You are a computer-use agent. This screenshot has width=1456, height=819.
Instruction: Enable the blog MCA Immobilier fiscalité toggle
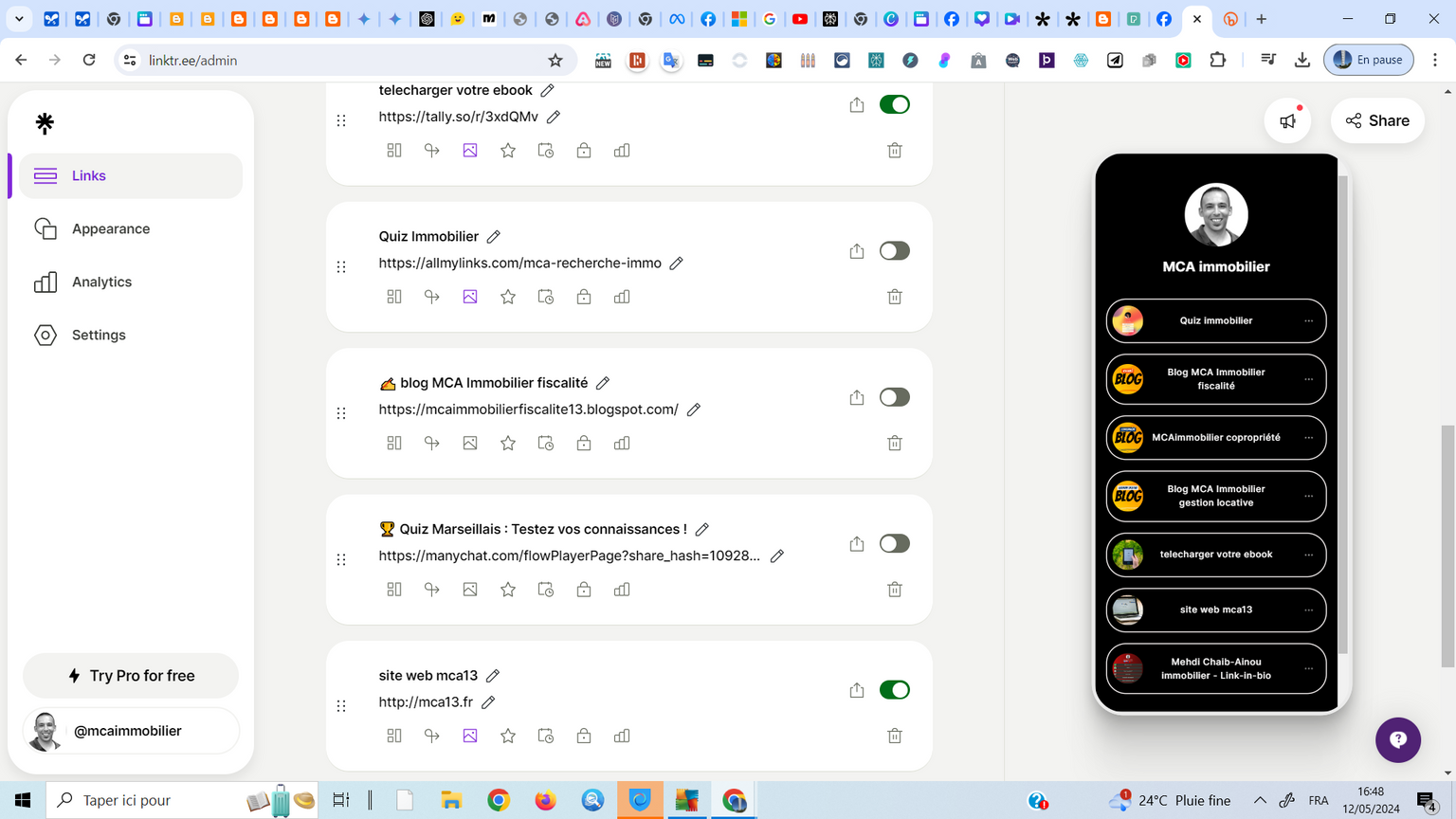click(x=894, y=397)
